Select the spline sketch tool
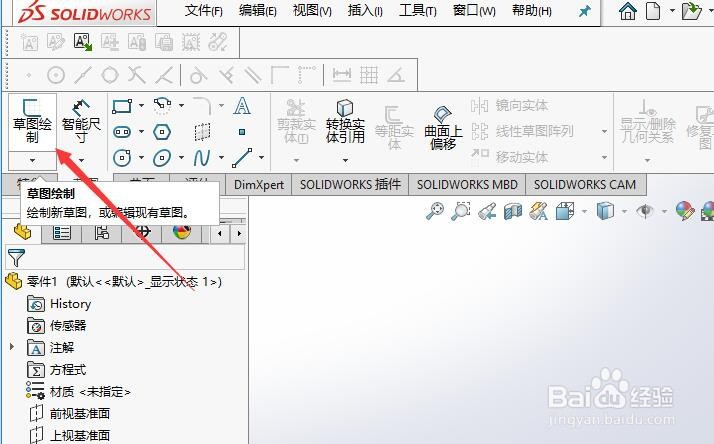This screenshot has height=444, width=714. coord(202,158)
